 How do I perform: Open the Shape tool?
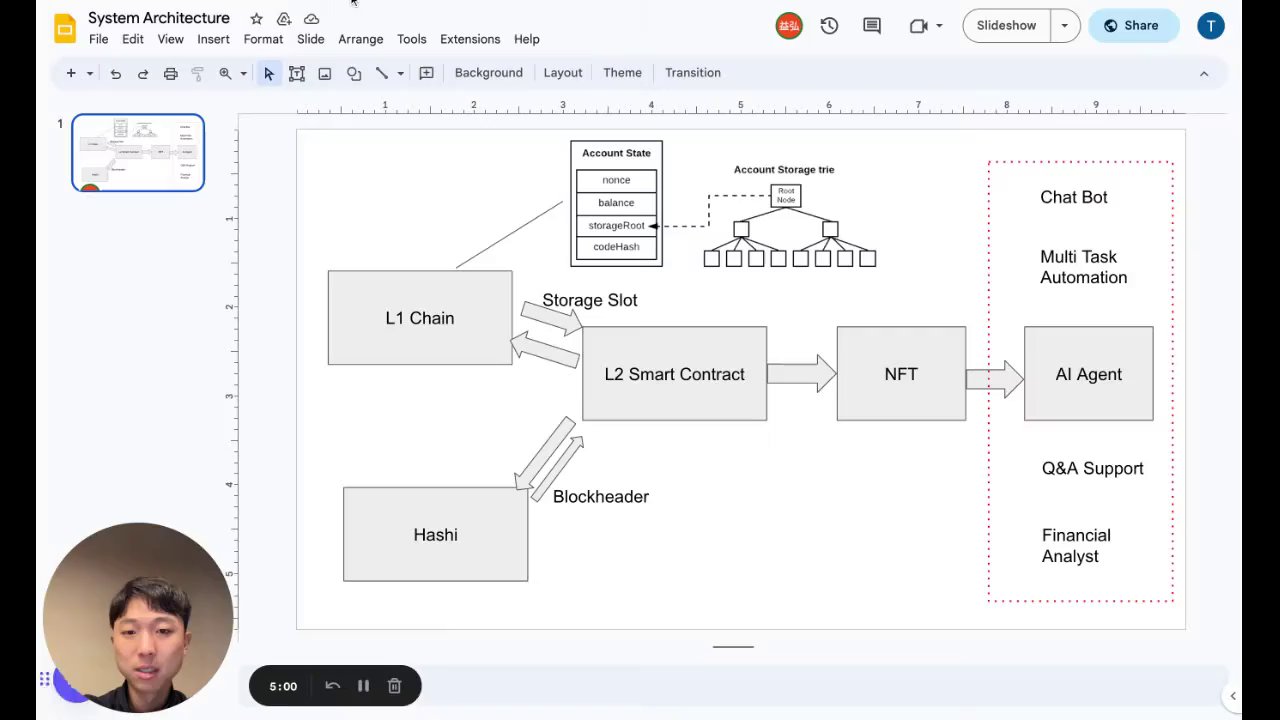tap(354, 73)
